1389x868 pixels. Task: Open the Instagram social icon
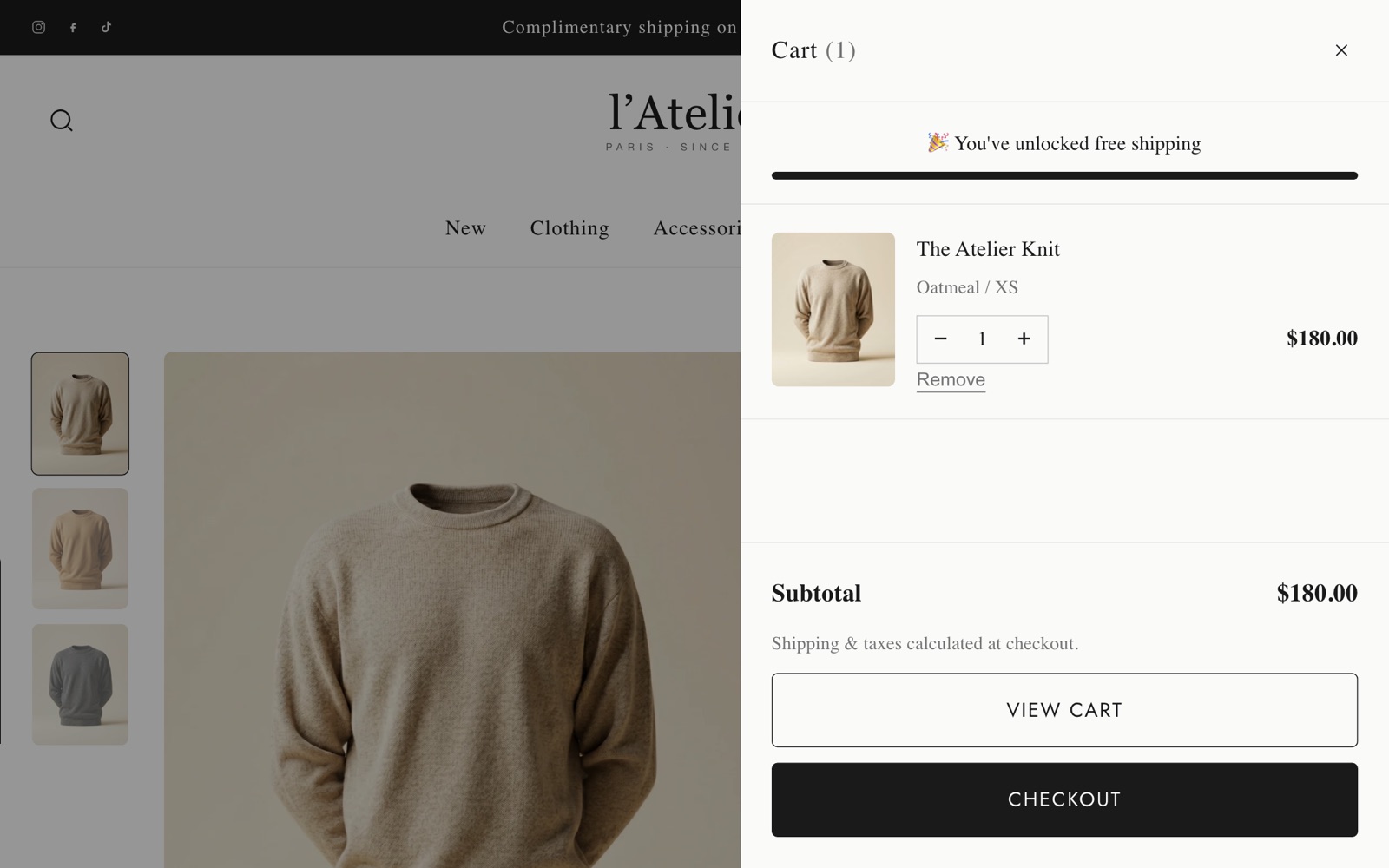(x=38, y=27)
